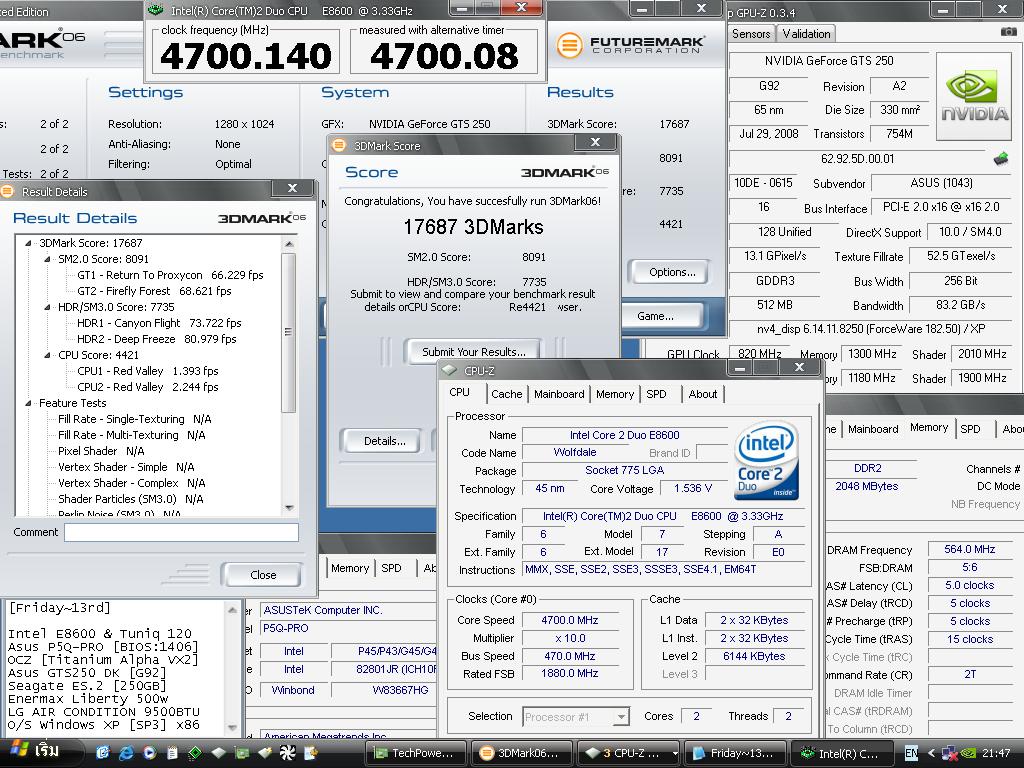Collapse the CPU Score tree node

(x=48, y=355)
